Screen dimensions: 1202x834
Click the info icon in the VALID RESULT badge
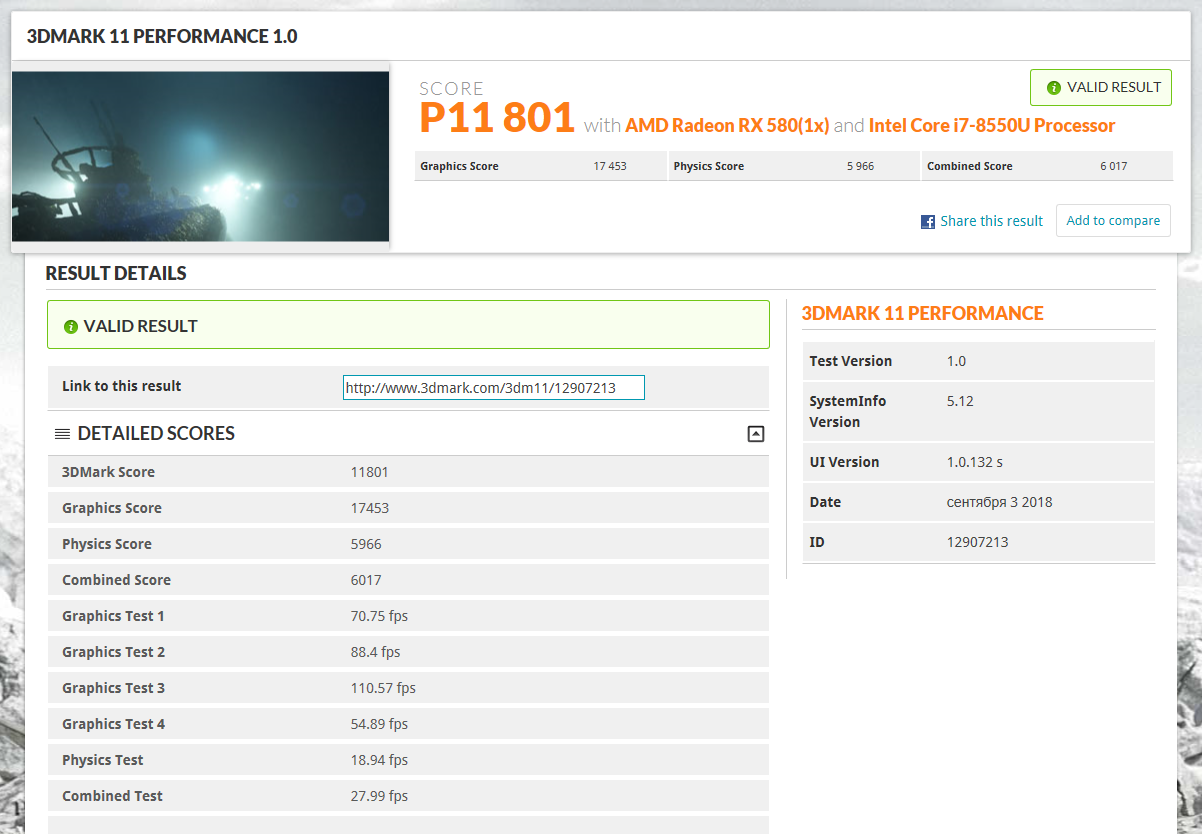pos(1053,88)
